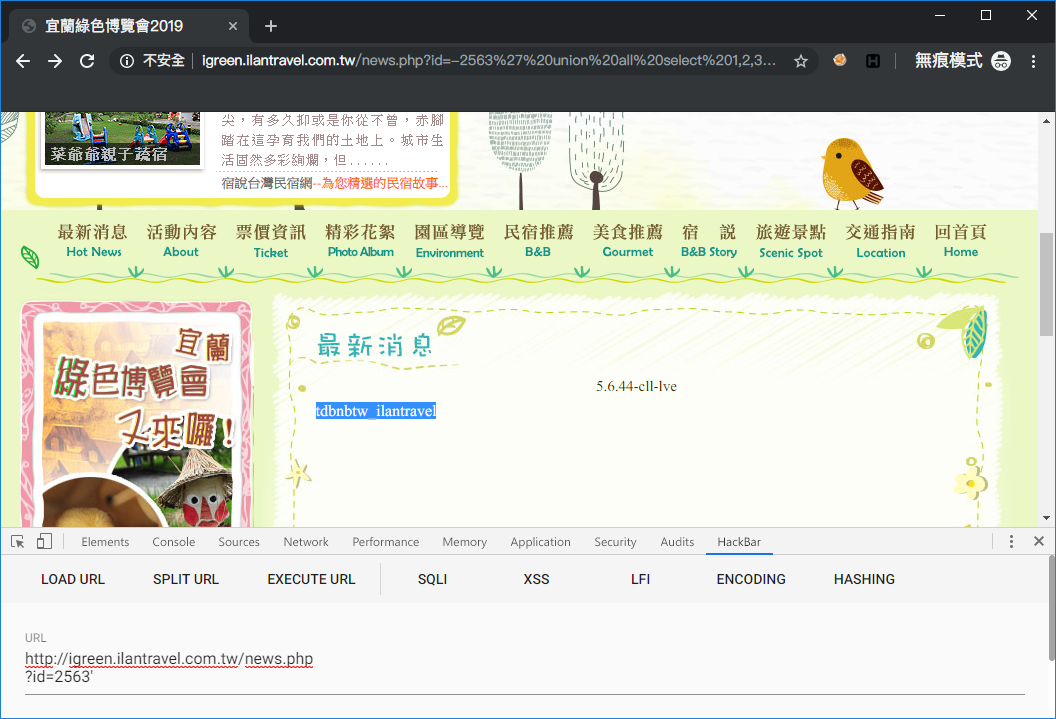Bookmark this page with the star icon
The image size is (1056, 719).
(801, 61)
